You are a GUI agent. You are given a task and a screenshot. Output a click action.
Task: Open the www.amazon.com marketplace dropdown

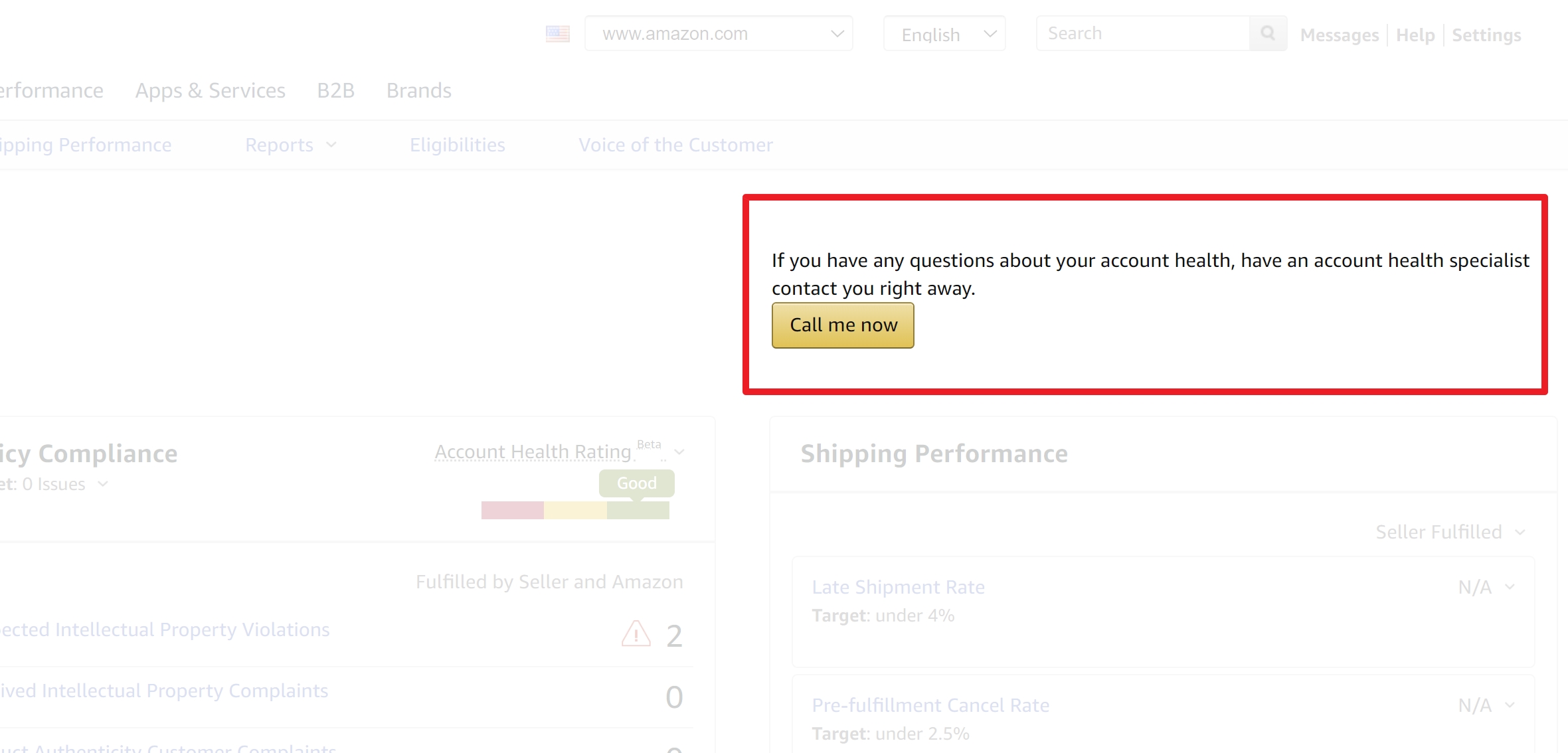719,33
